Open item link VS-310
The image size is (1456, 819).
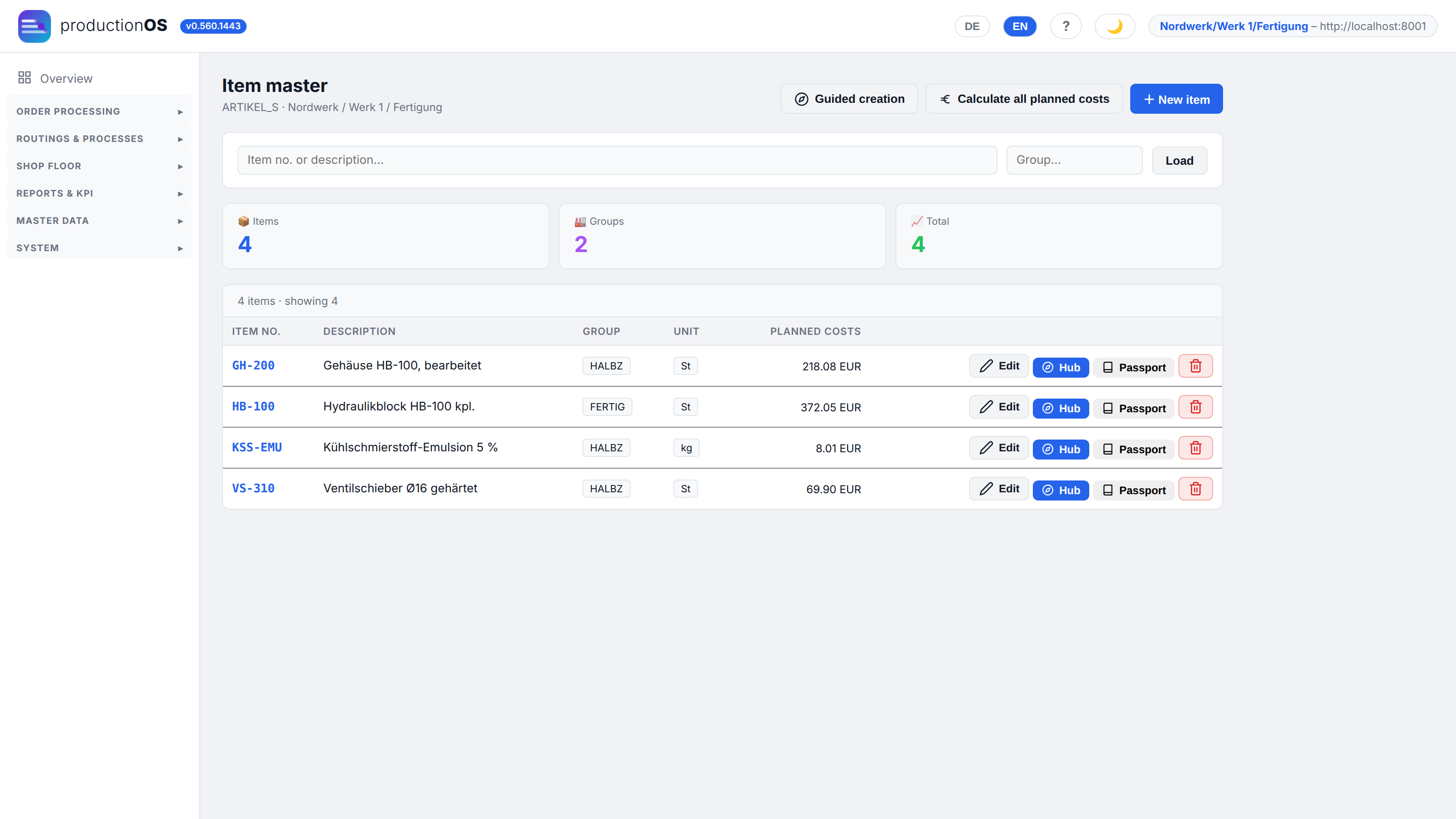pos(253,488)
